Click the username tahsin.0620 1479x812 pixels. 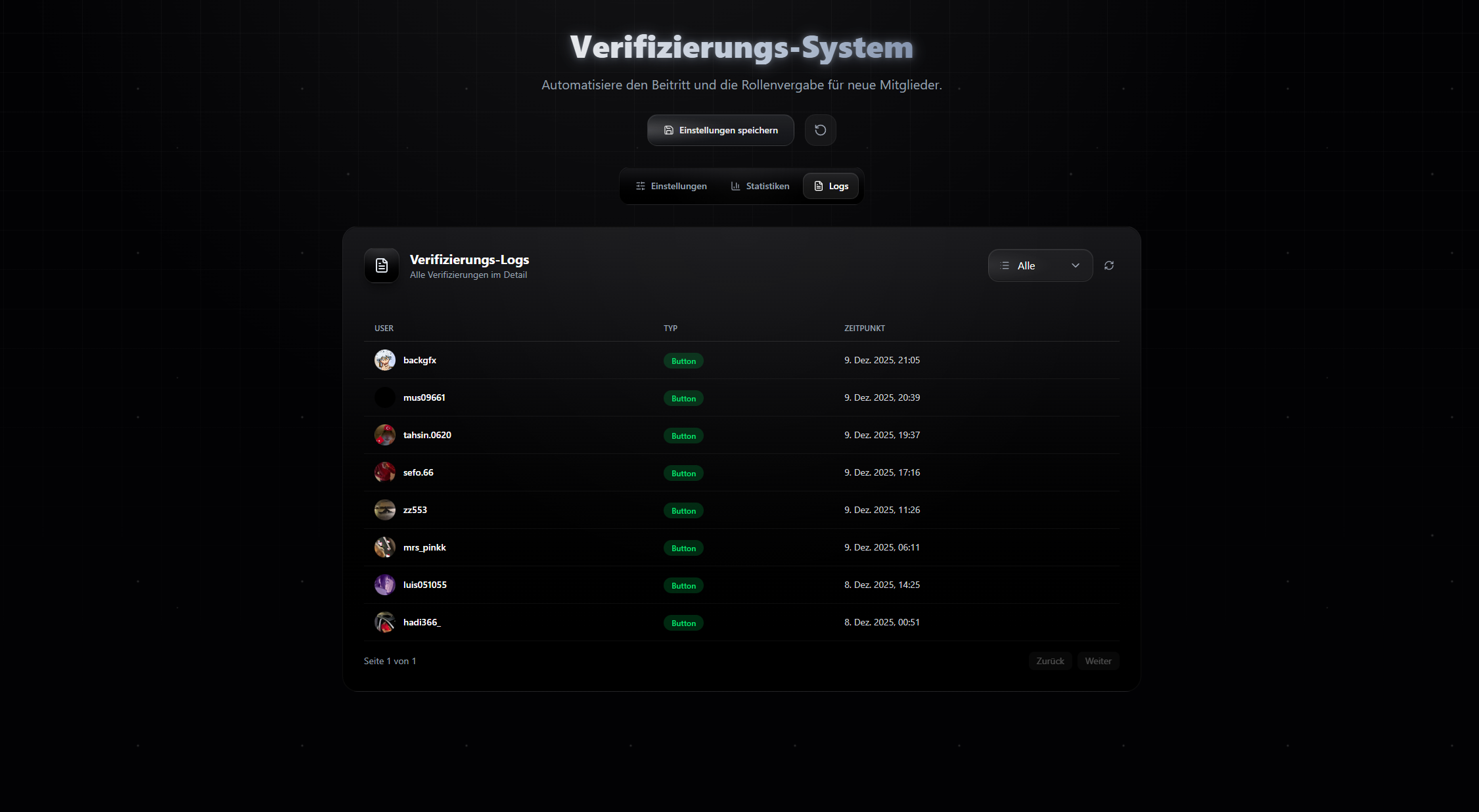tap(427, 434)
